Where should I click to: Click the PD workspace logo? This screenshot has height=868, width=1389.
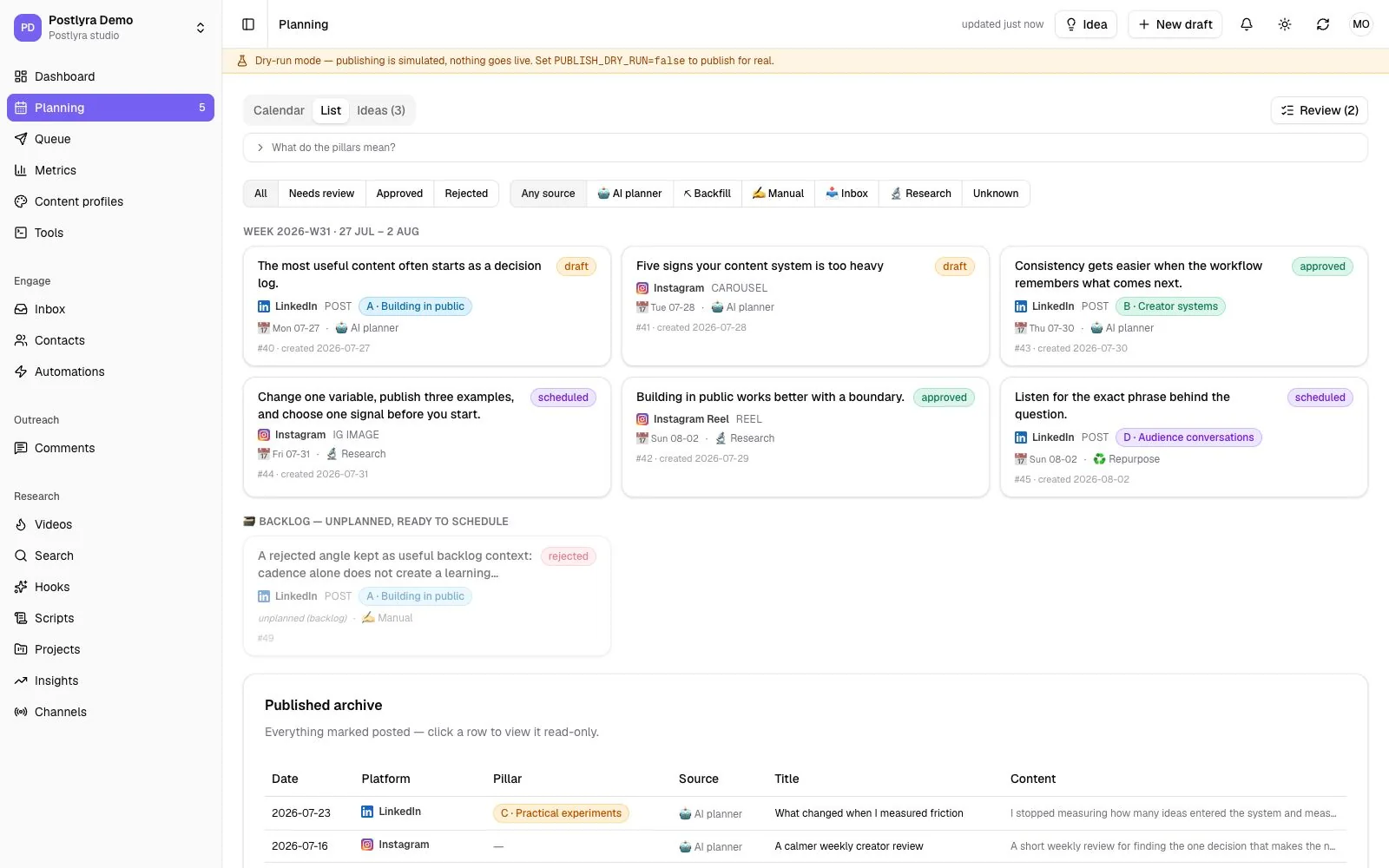pos(28,28)
